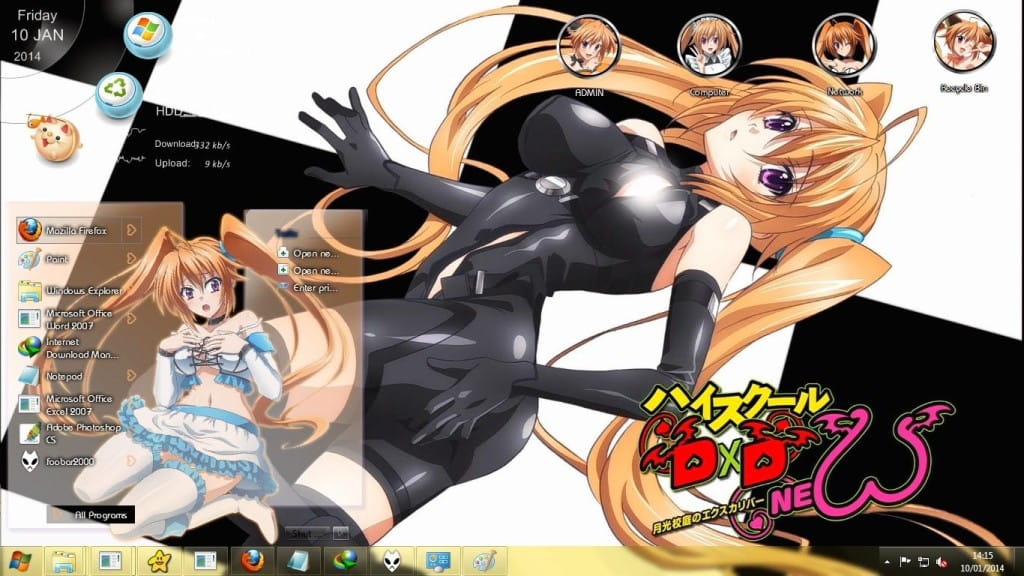Click the Windows logo orb widget
Viewport: 1024px width, 576px height.
pos(148,33)
